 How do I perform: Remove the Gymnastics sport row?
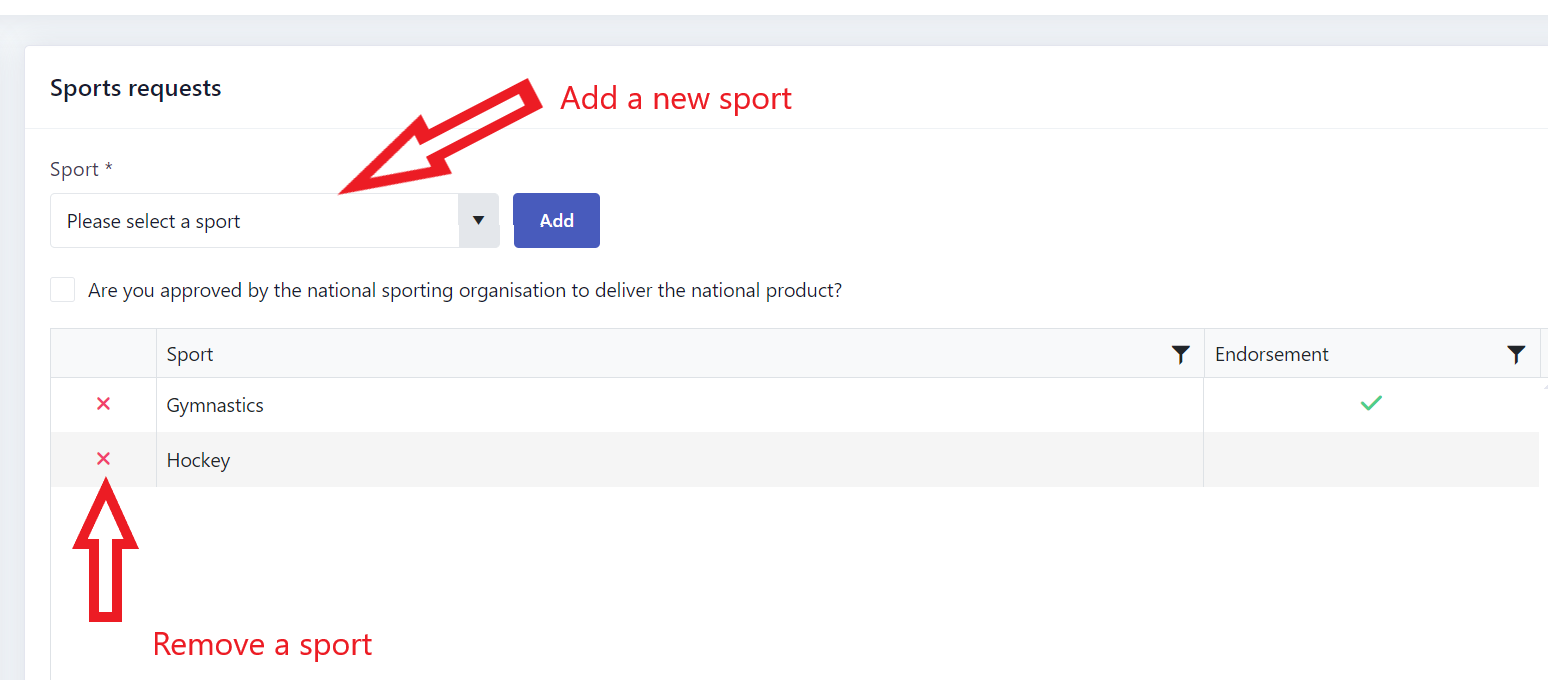pyautogui.click(x=103, y=404)
